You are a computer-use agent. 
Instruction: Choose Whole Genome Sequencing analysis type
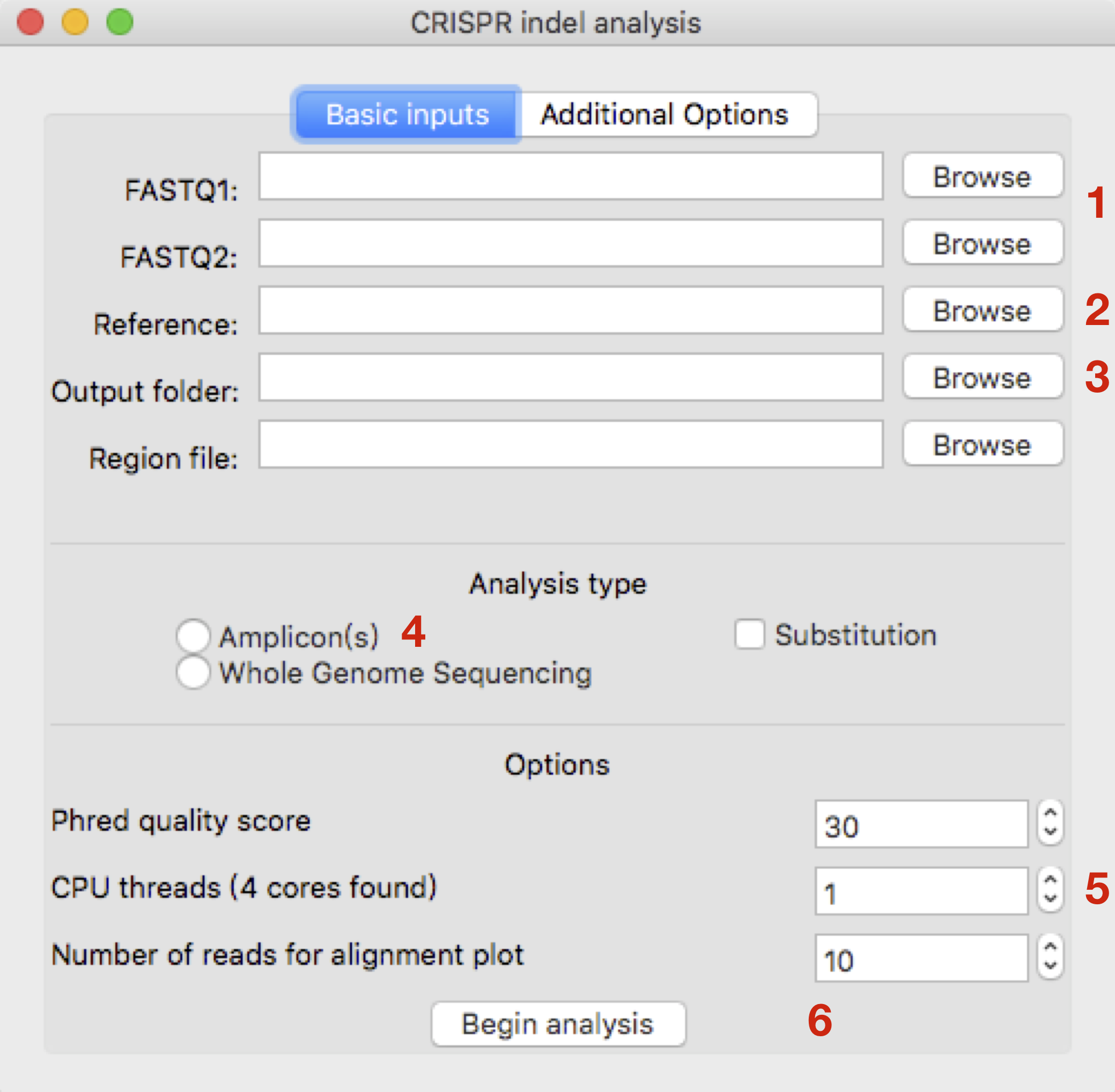click(193, 672)
